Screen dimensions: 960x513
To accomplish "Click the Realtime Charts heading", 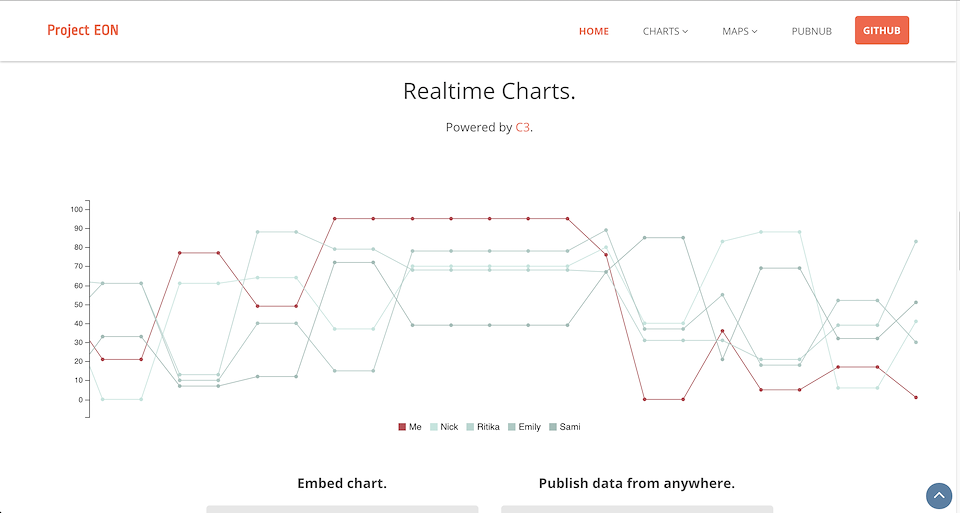I will 489,92.
